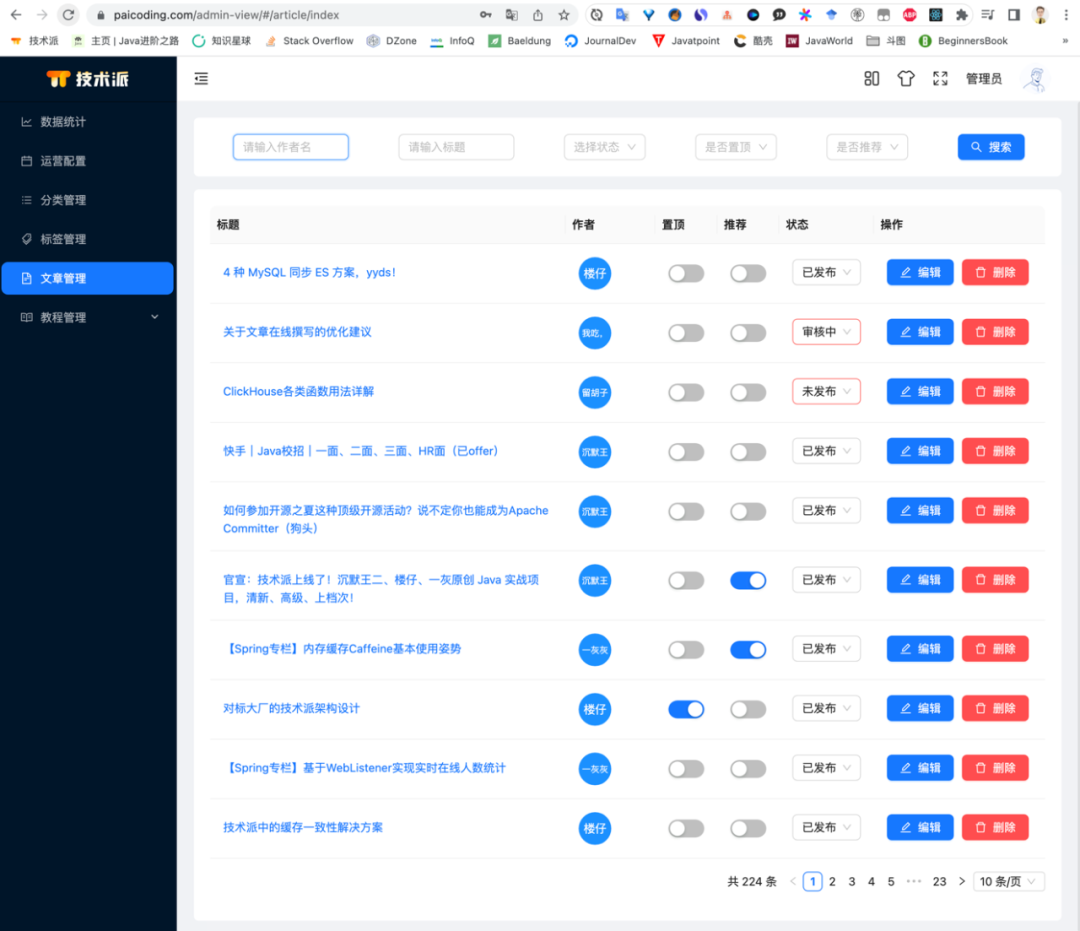Click the 请输入作者名 input field
This screenshot has height=931, width=1080.
pos(290,146)
